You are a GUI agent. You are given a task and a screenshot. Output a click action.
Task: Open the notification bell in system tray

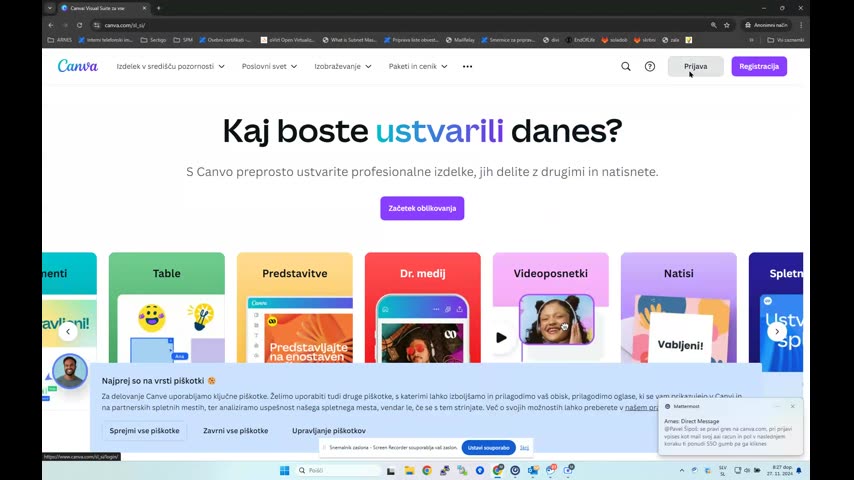click(x=799, y=470)
